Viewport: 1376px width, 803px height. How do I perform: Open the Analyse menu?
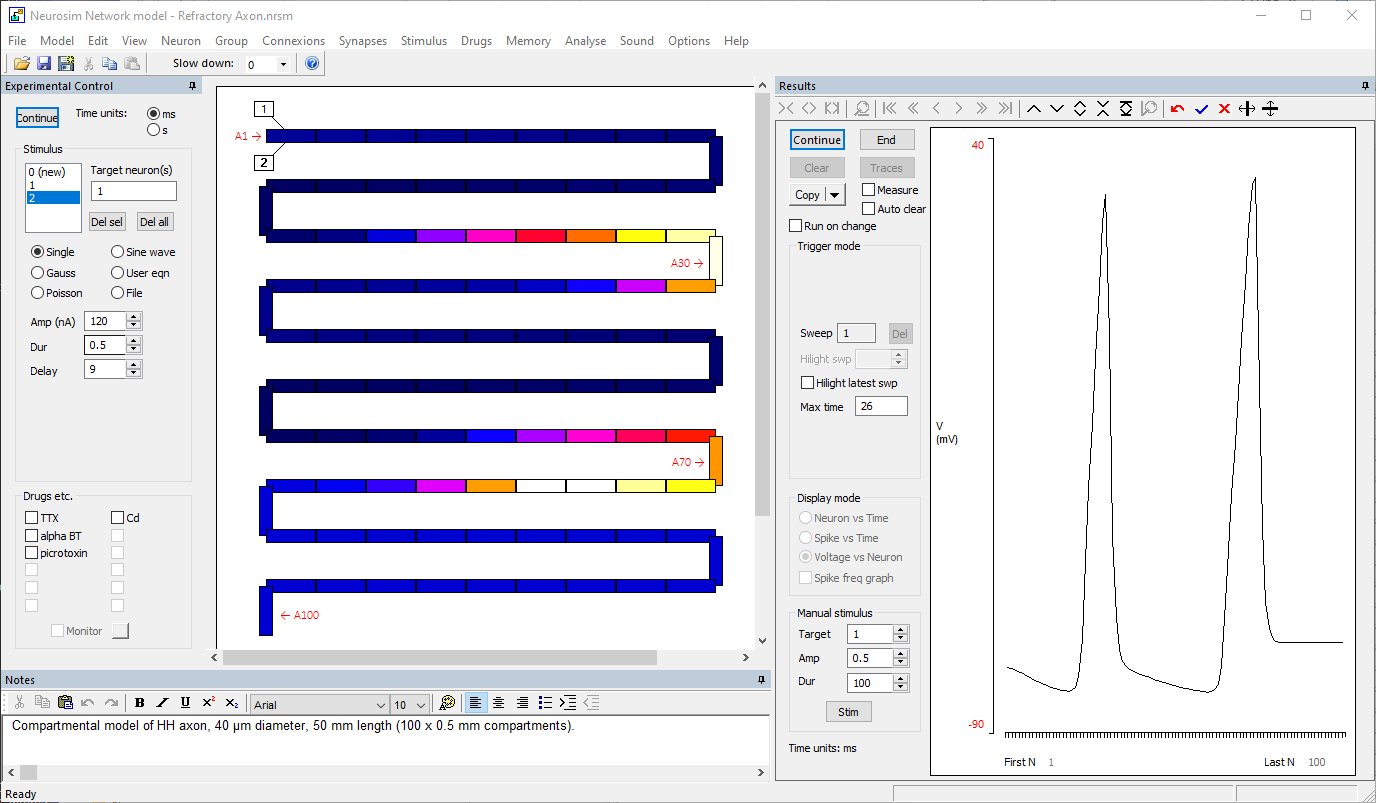(x=586, y=41)
